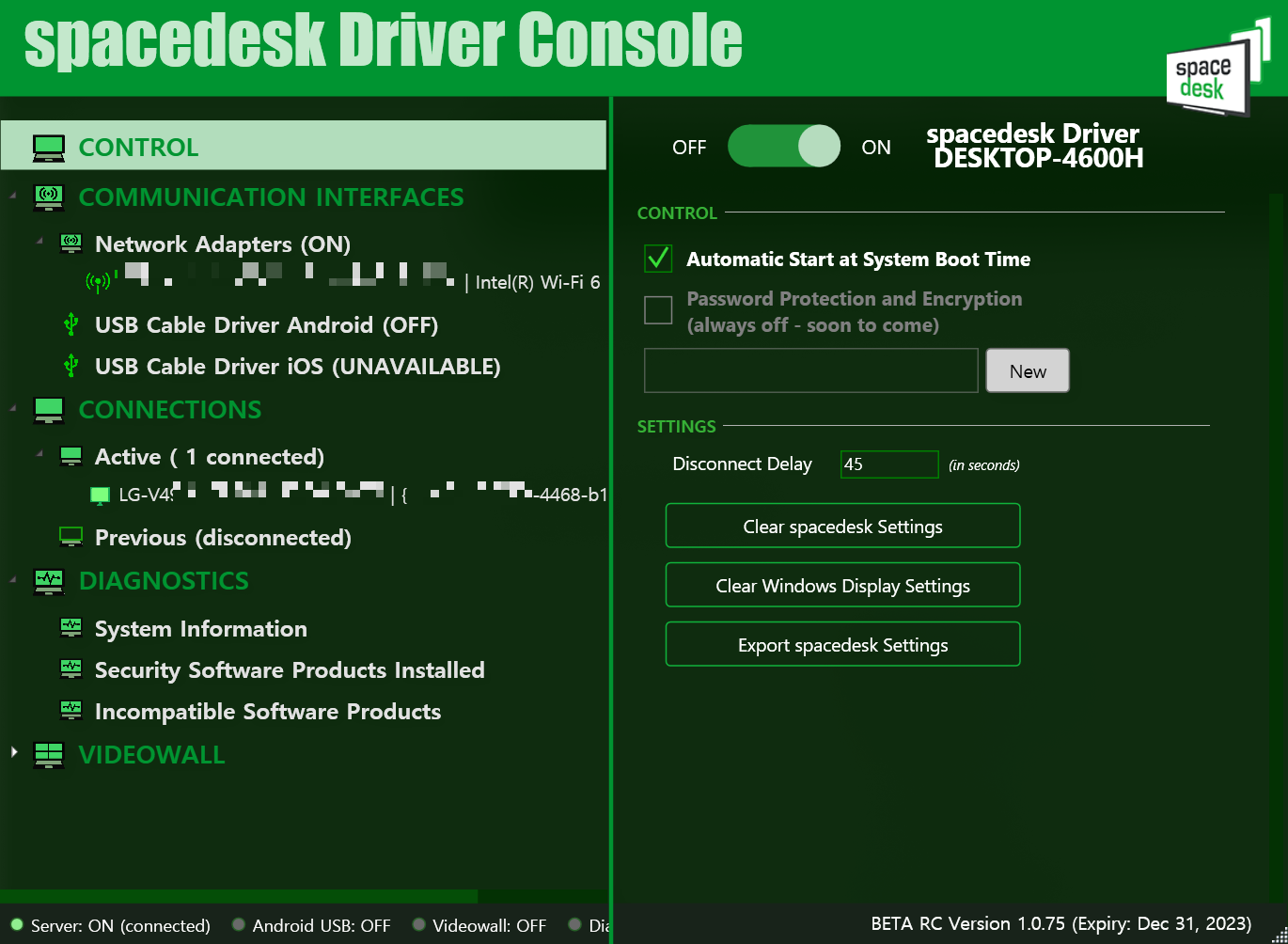Open Security Software Products Installed
Image resolution: width=1288 pixels, height=944 pixels.
[x=290, y=669]
